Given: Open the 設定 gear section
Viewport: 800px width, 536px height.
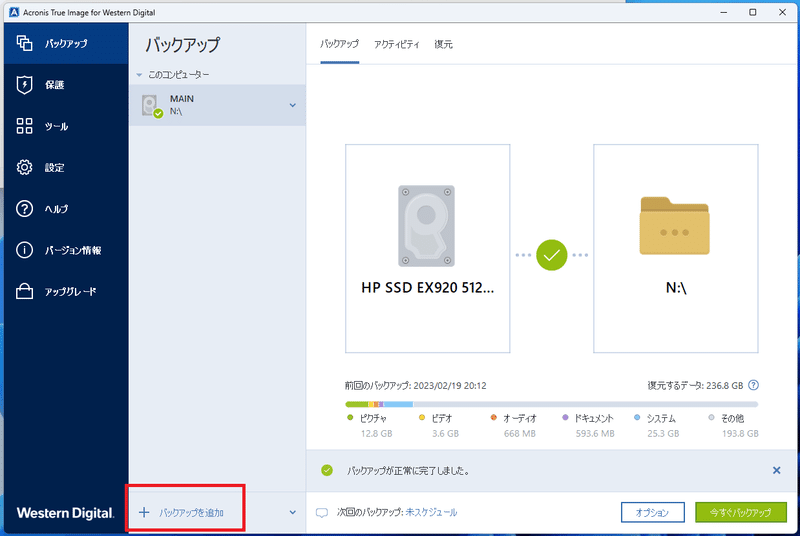Looking at the screenshot, I should (66, 167).
